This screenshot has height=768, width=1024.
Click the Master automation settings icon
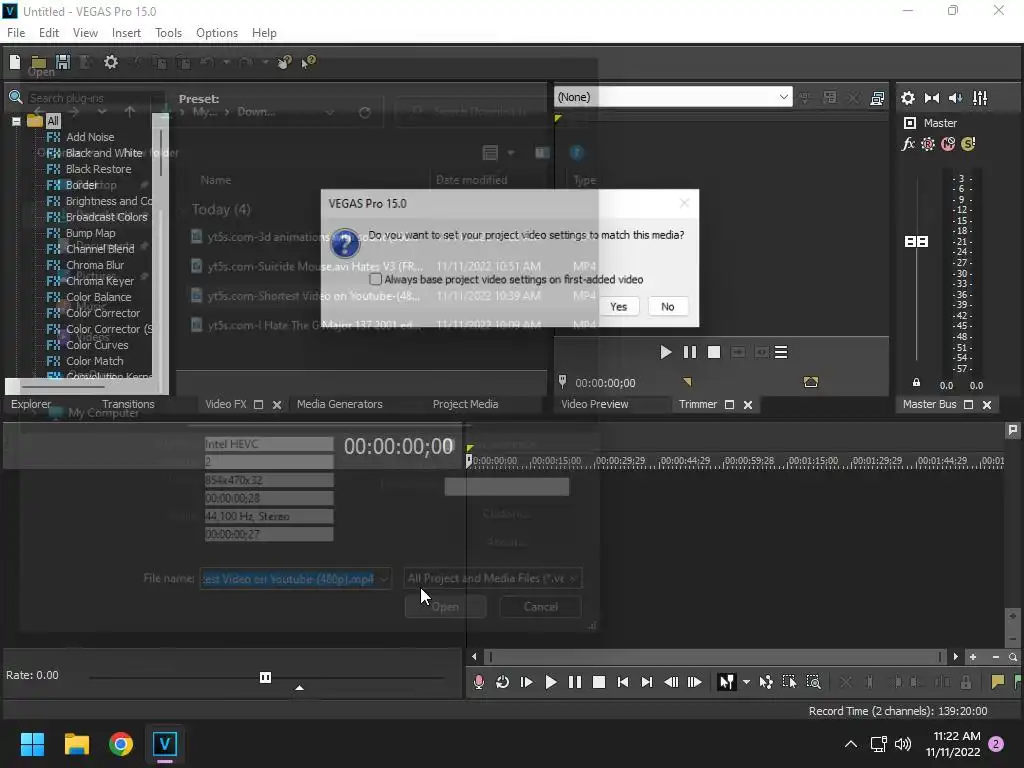928,144
